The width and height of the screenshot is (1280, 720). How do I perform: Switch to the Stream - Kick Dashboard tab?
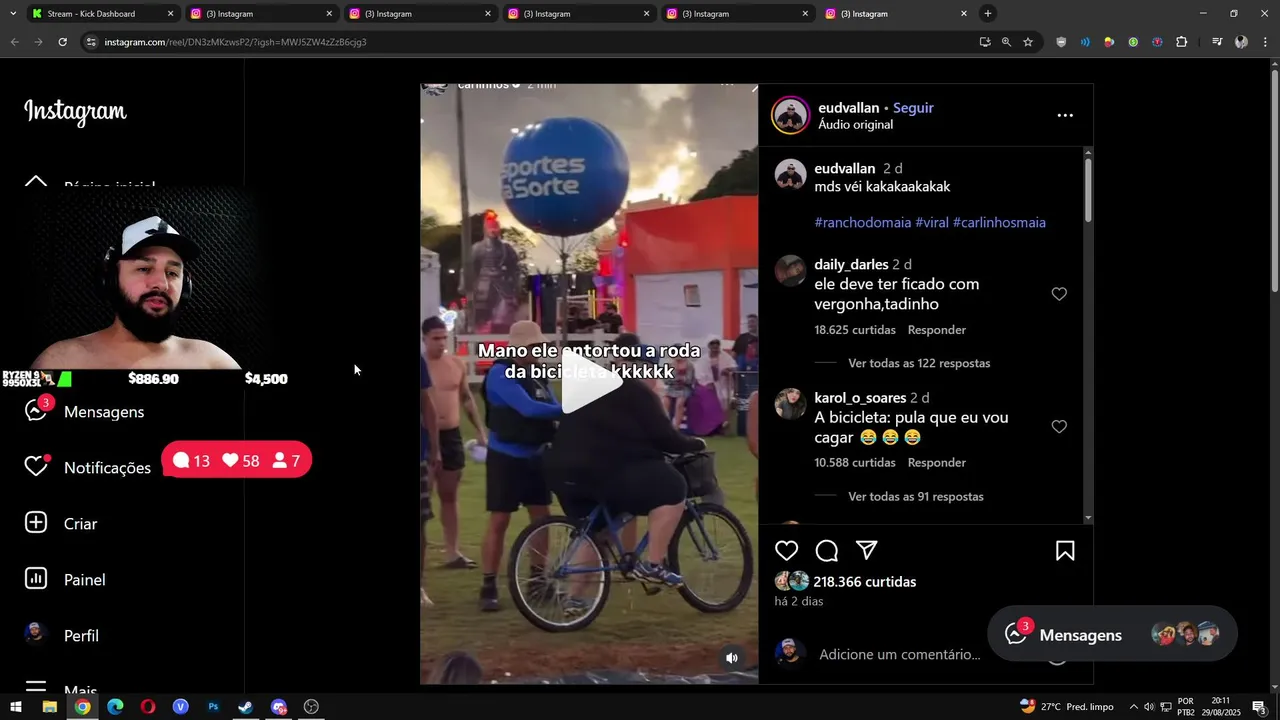click(x=91, y=14)
